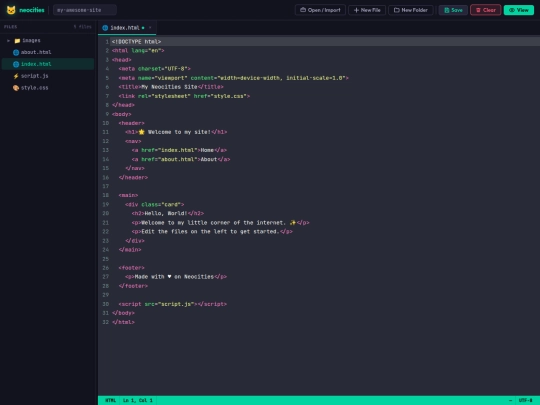540x405 pixels.
Task: Click the globe icon on the index.html tab
Action: (x=105, y=28)
